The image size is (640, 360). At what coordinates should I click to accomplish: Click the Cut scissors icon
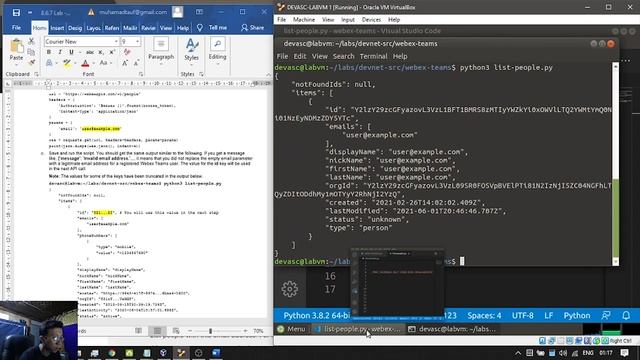click(31, 41)
